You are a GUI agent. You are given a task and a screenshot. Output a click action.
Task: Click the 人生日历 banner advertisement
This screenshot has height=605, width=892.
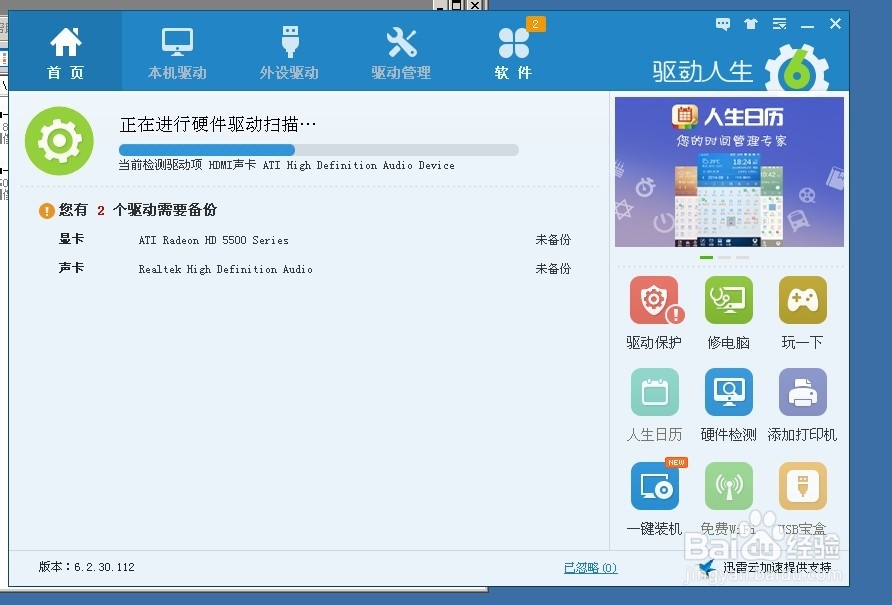click(728, 170)
